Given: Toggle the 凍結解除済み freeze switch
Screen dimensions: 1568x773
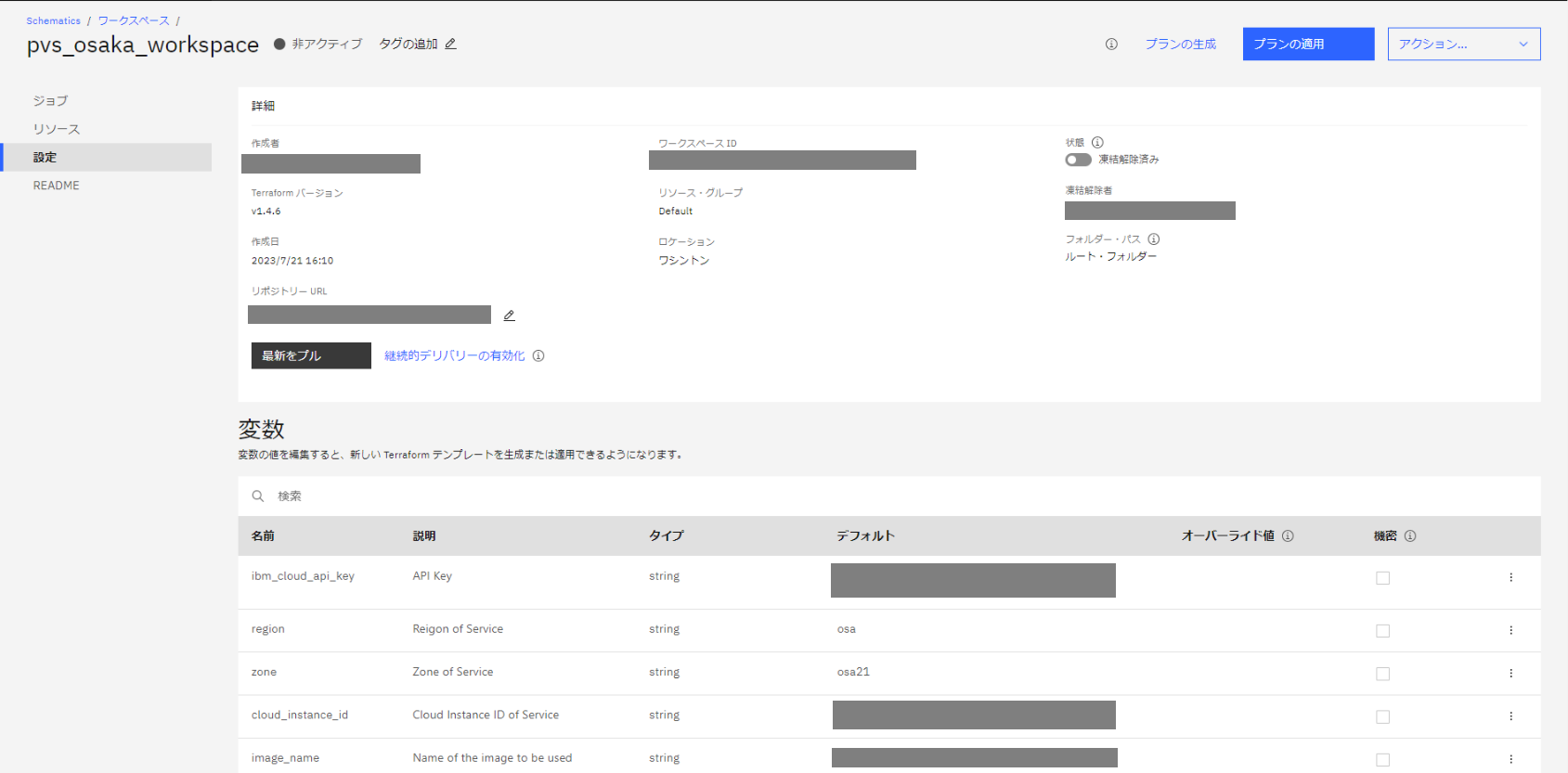Looking at the screenshot, I should (x=1078, y=160).
